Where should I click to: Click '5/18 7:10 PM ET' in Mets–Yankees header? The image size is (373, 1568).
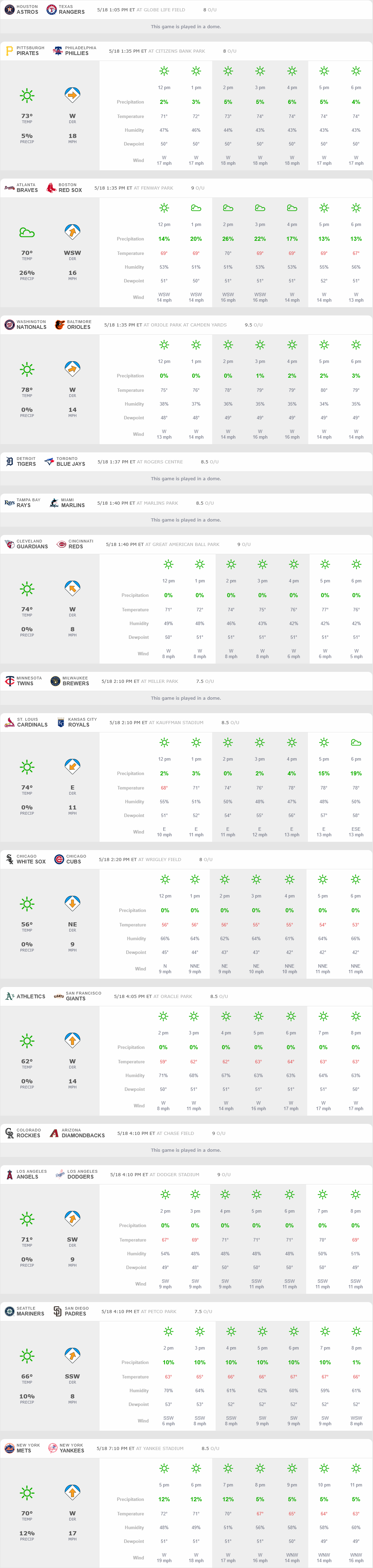(115, 1449)
